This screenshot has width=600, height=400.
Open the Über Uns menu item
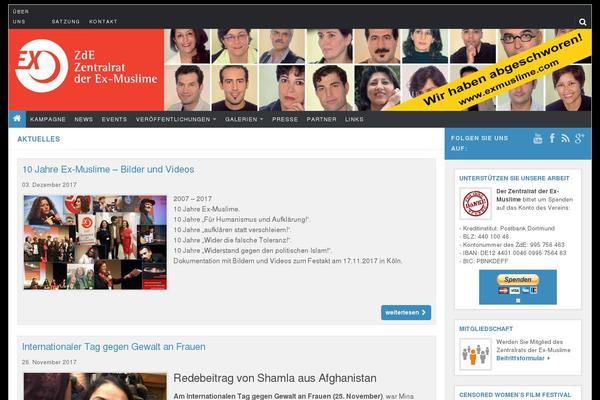[x=20, y=16]
